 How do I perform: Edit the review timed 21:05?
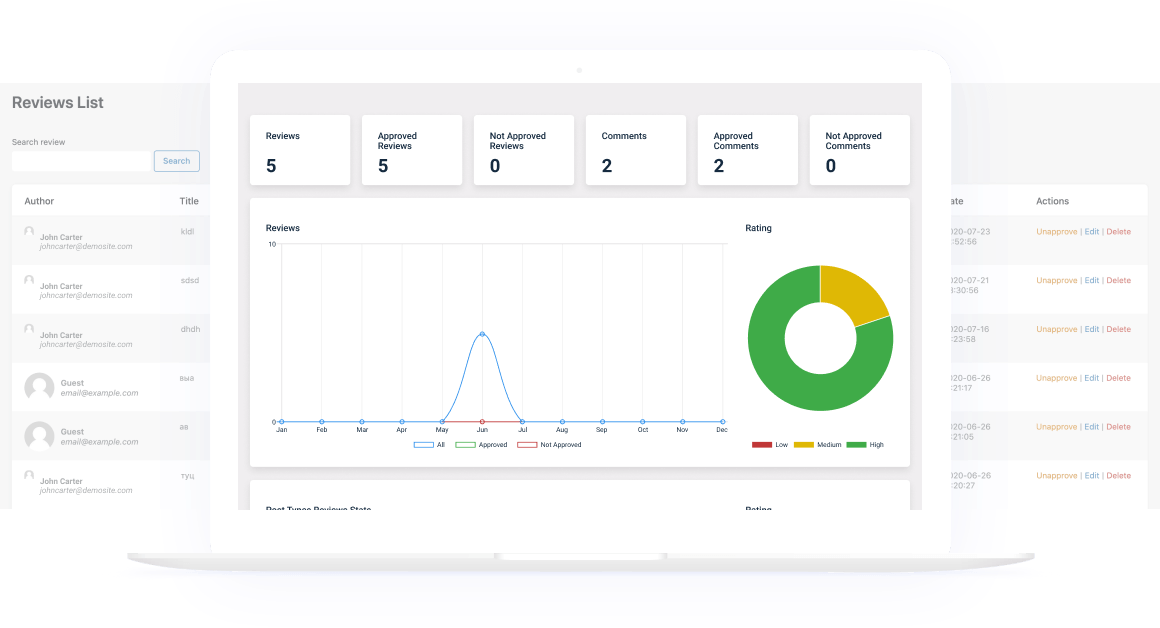tap(1092, 427)
